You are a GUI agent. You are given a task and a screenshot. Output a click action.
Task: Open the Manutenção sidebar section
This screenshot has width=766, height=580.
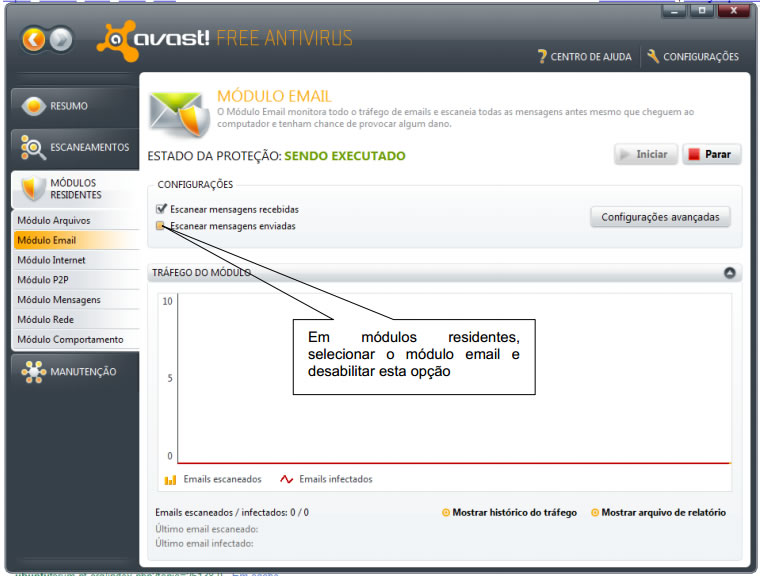tap(75, 372)
